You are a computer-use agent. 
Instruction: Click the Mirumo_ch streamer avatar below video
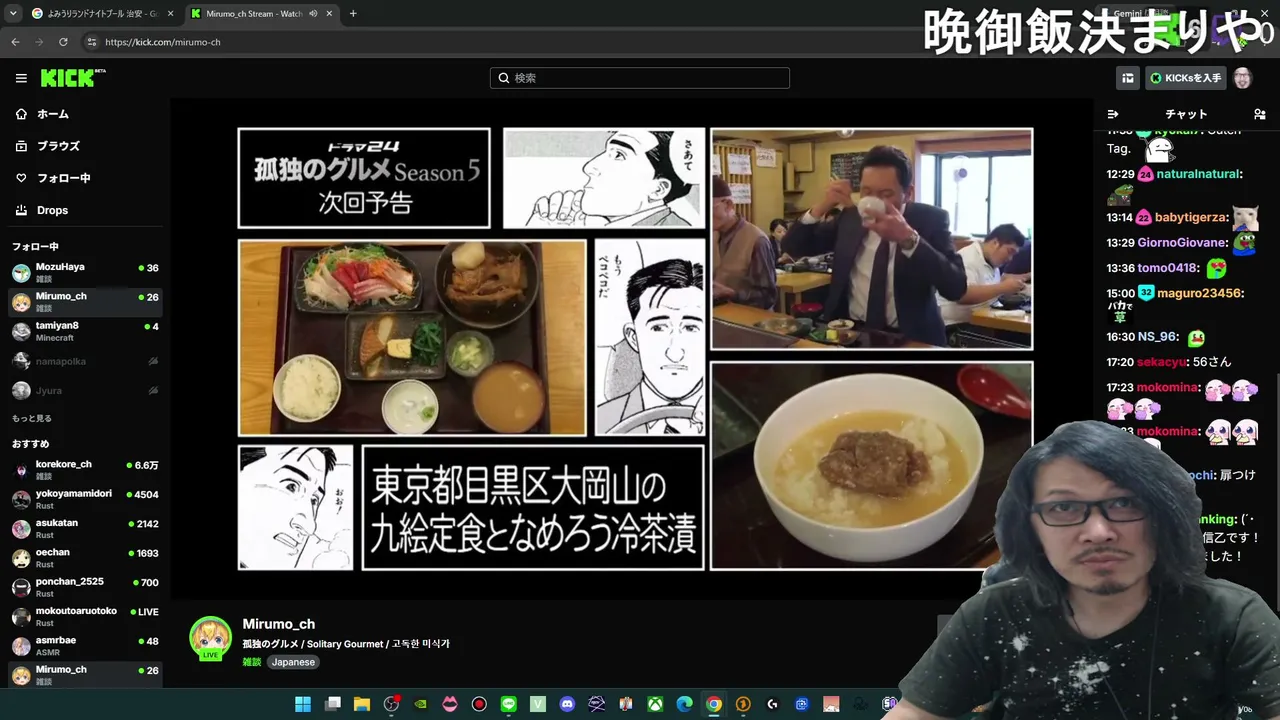click(x=211, y=638)
